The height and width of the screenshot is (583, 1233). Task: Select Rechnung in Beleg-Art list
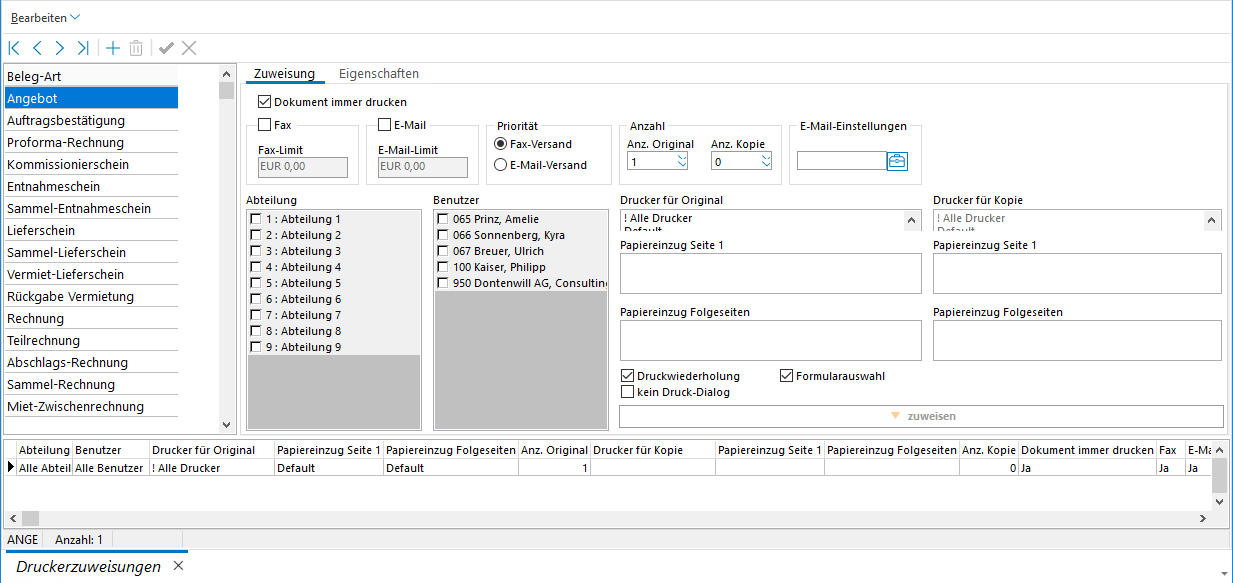[x=36, y=319]
